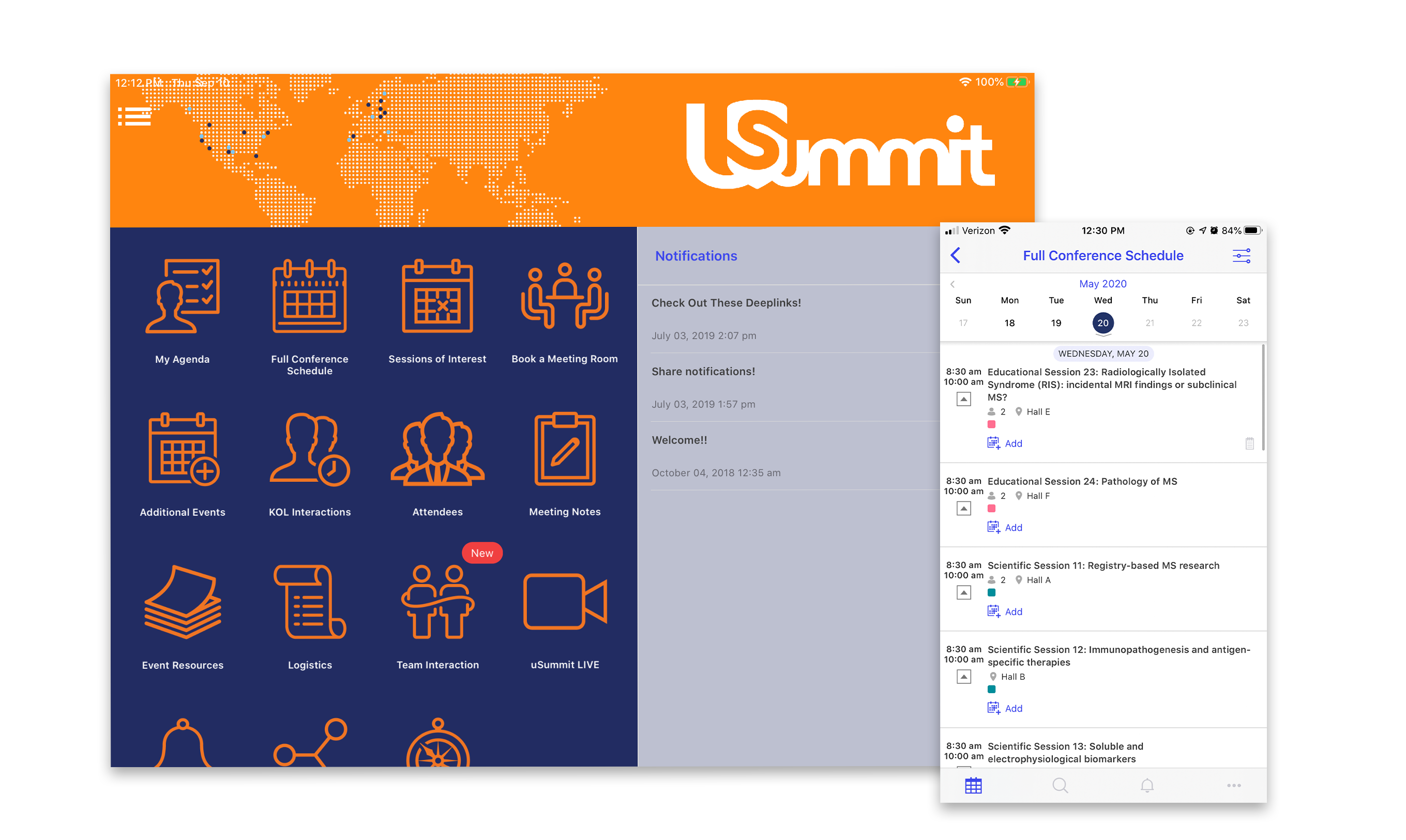This screenshot has width=1406, height=840.
Task: Tap the bell icon in bottom grid row
Action: point(183,742)
